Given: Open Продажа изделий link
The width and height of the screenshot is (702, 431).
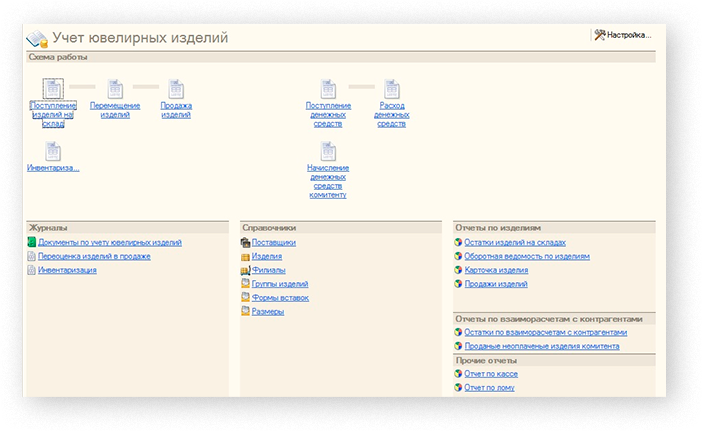Looking at the screenshot, I should [x=176, y=110].
